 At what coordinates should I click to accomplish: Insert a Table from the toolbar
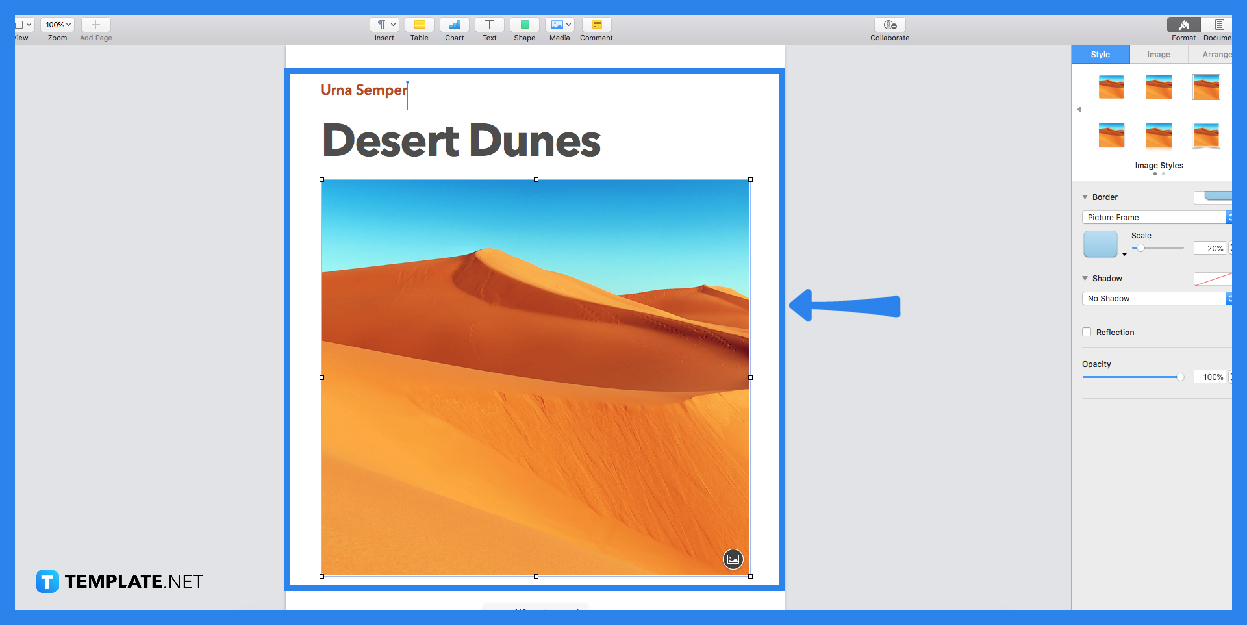[x=419, y=25]
